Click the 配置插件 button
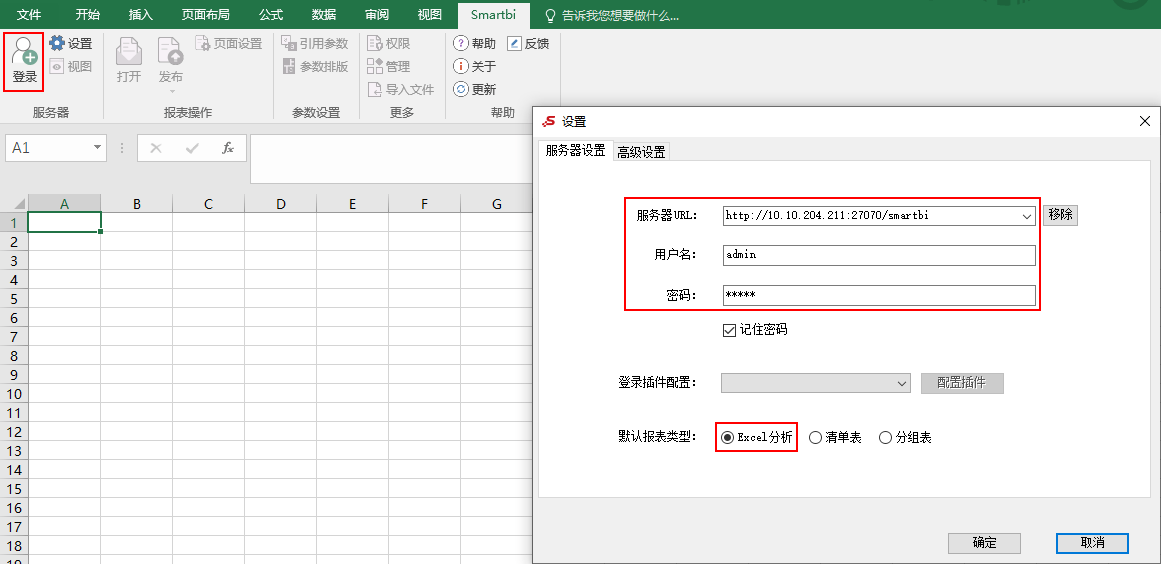Screen dimensions: 1161x564 click(962, 383)
